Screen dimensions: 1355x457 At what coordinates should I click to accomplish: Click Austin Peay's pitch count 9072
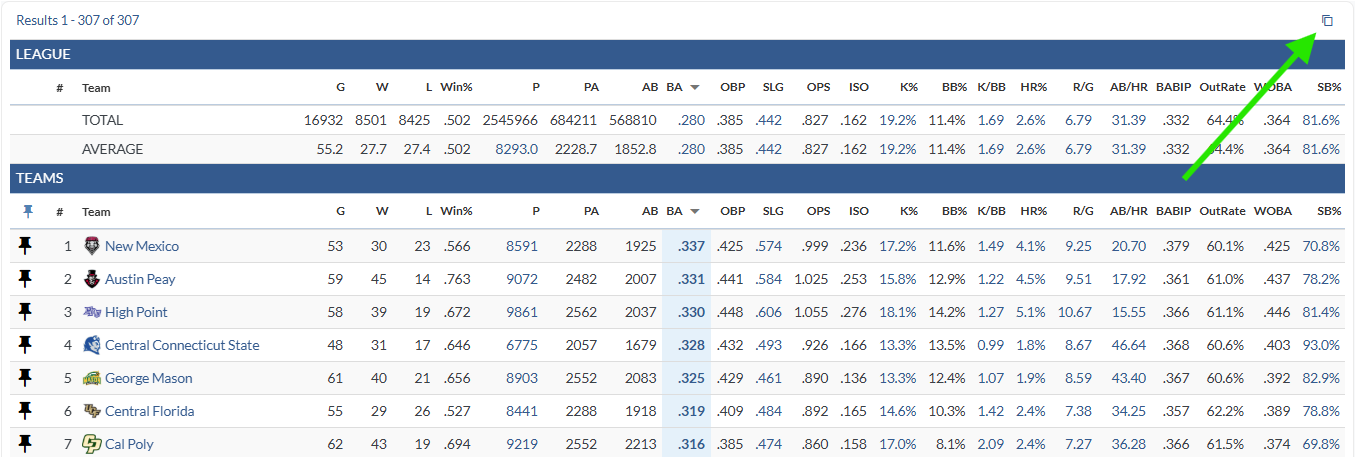coord(522,279)
